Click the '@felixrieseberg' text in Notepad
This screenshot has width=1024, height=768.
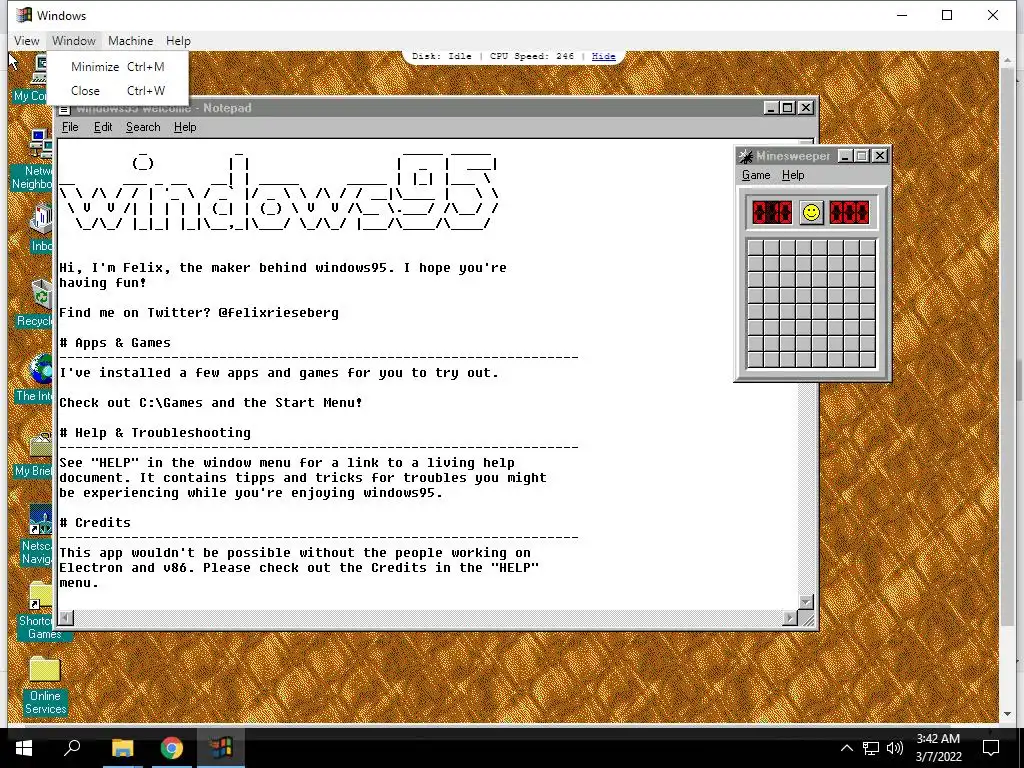(x=279, y=313)
